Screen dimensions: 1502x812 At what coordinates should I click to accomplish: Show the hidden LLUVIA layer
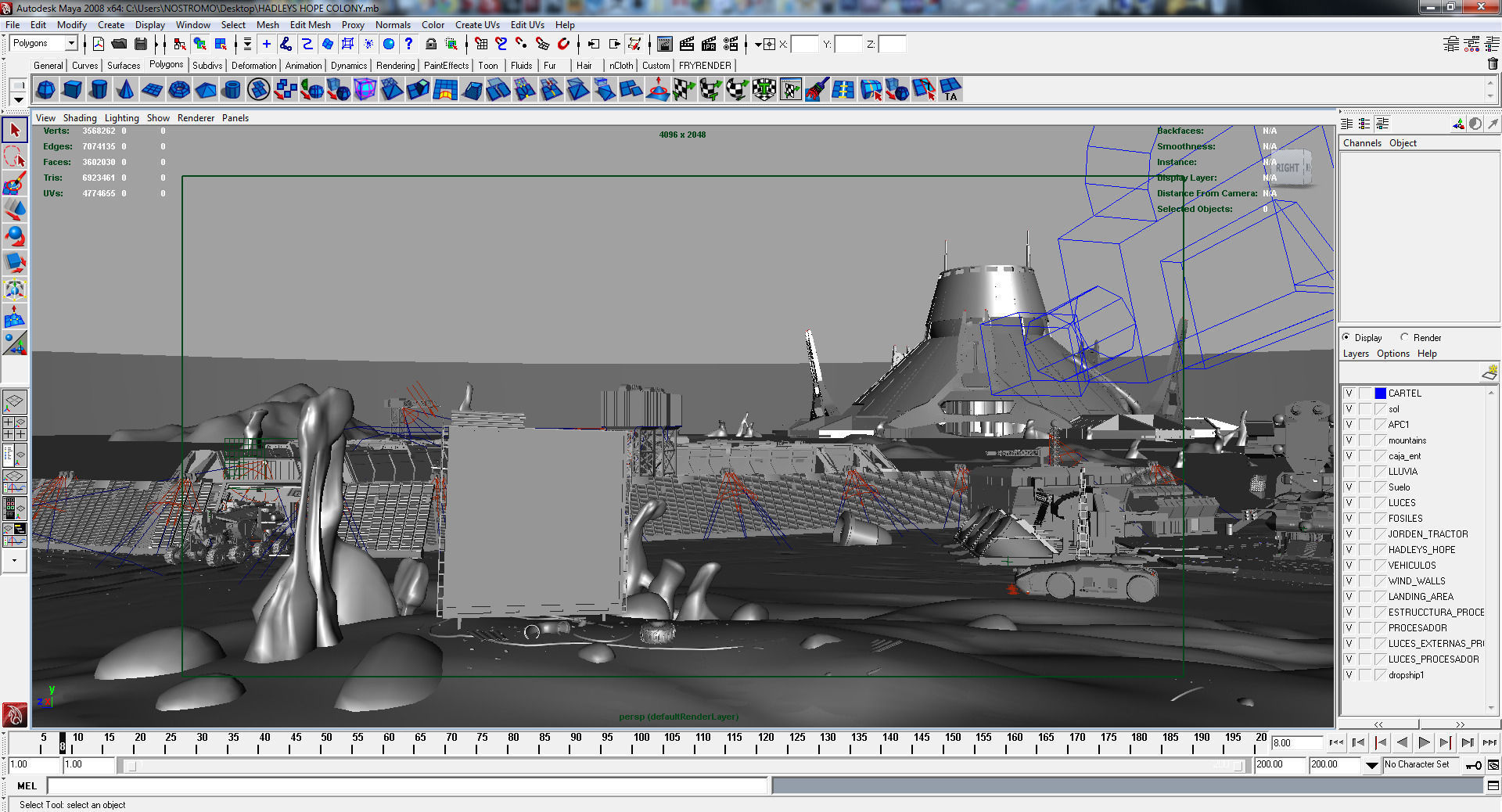[x=1349, y=472]
